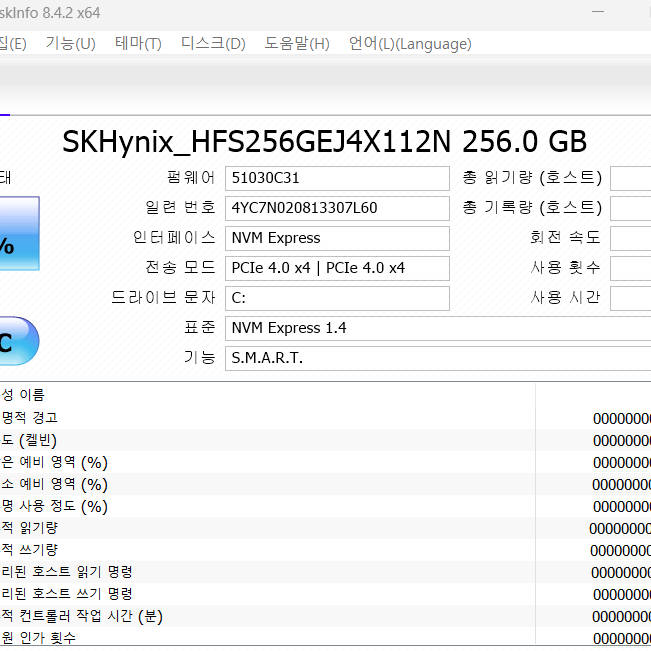Select the 쓰기량 attribute row

click(x=326, y=550)
